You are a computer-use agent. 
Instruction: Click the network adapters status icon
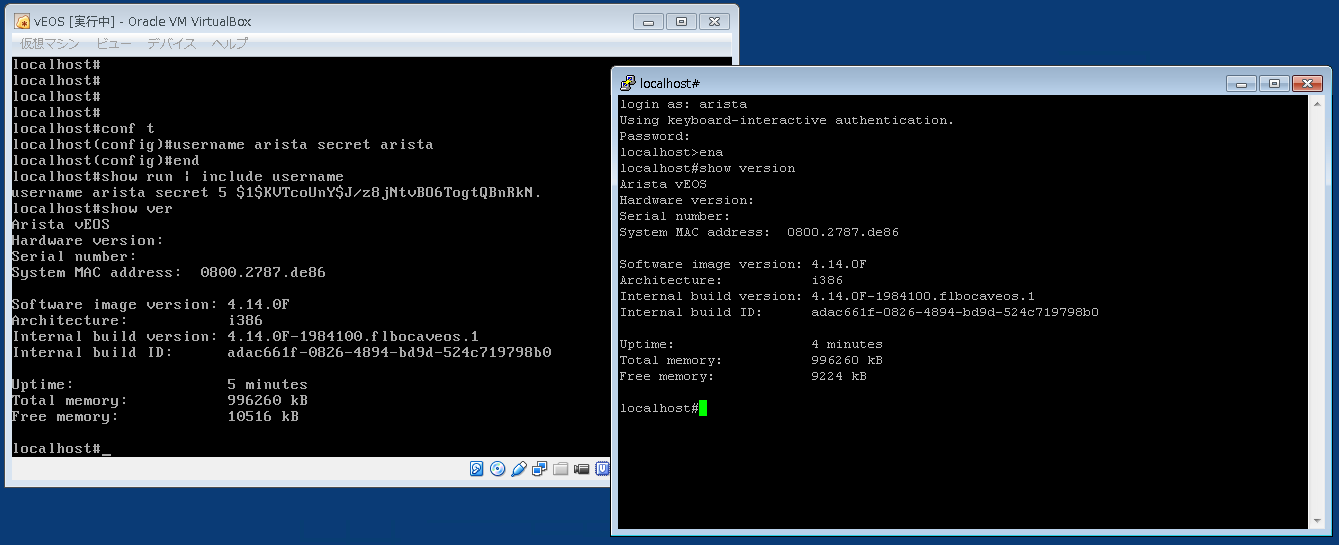[540, 468]
